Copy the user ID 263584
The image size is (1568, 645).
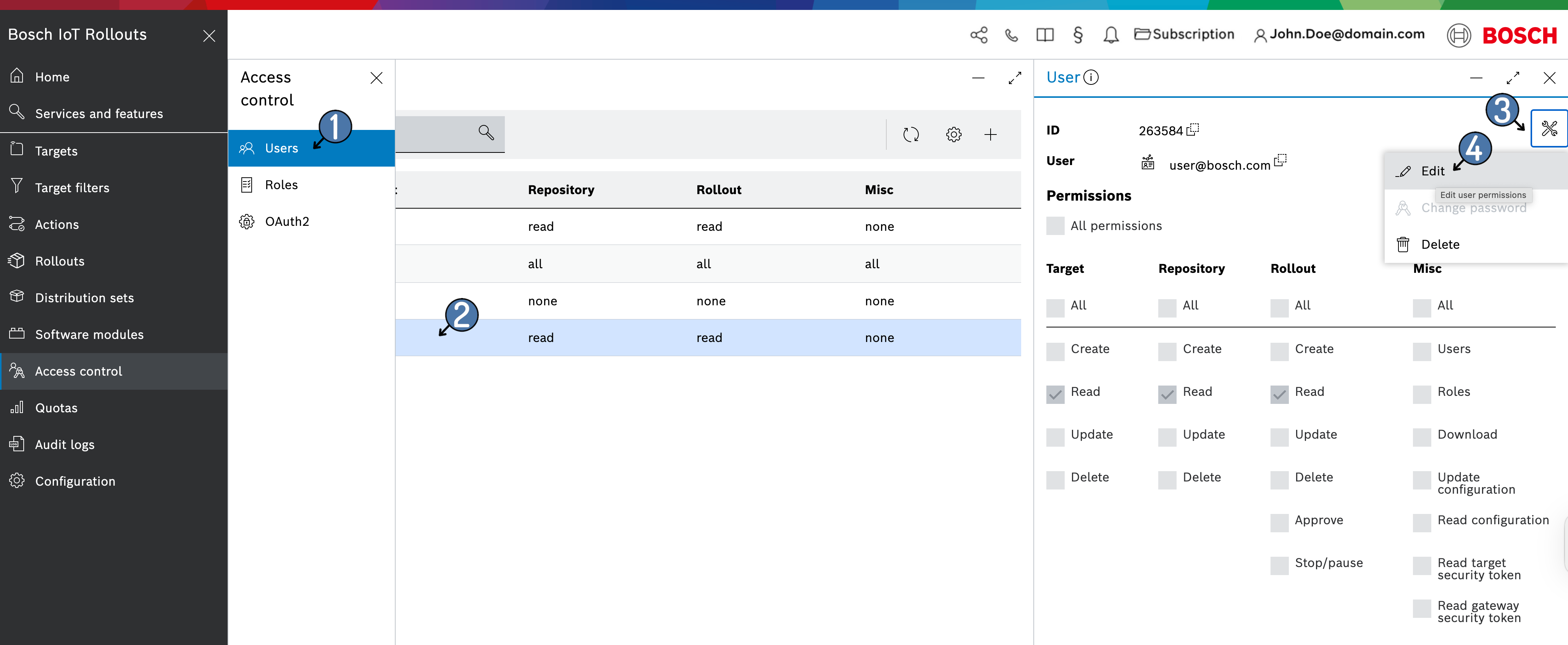(1193, 129)
